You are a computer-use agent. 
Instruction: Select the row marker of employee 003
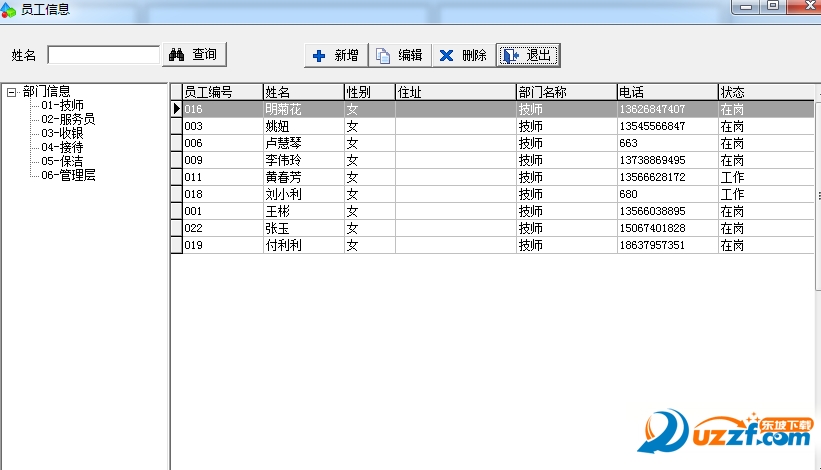(x=176, y=126)
